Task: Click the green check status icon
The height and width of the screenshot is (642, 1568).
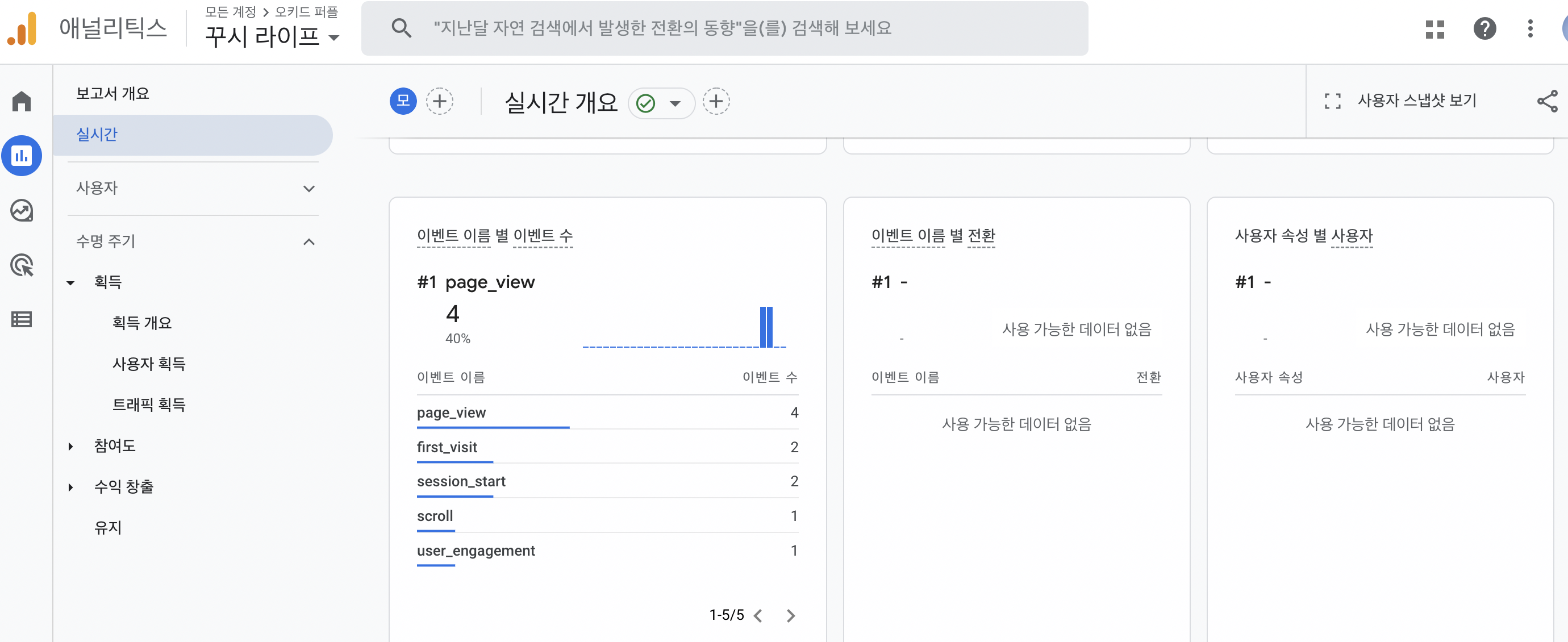Action: click(645, 103)
